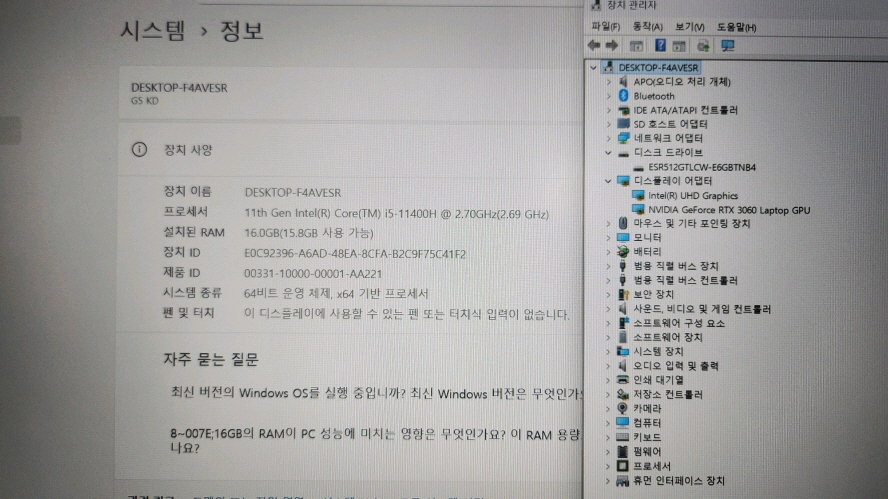Expand the 네트워크 어댑터 node arrow
This screenshot has height=499, width=888.
point(608,138)
